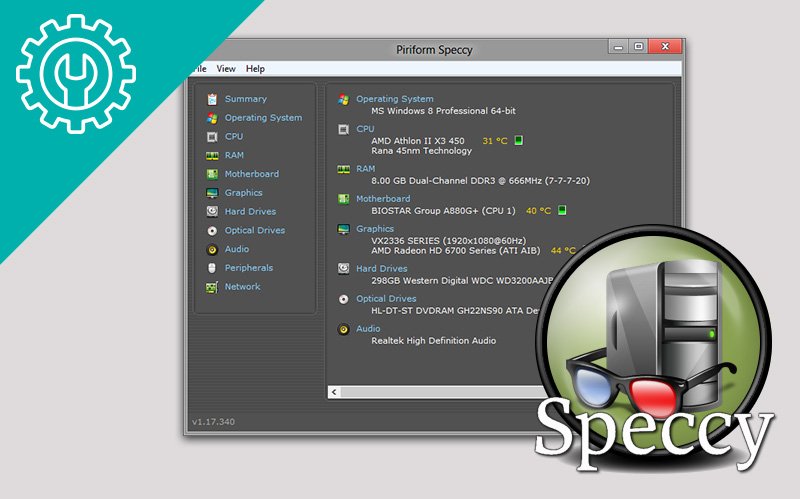
Task: Select Peripherals in the sidebar
Action: (249, 268)
